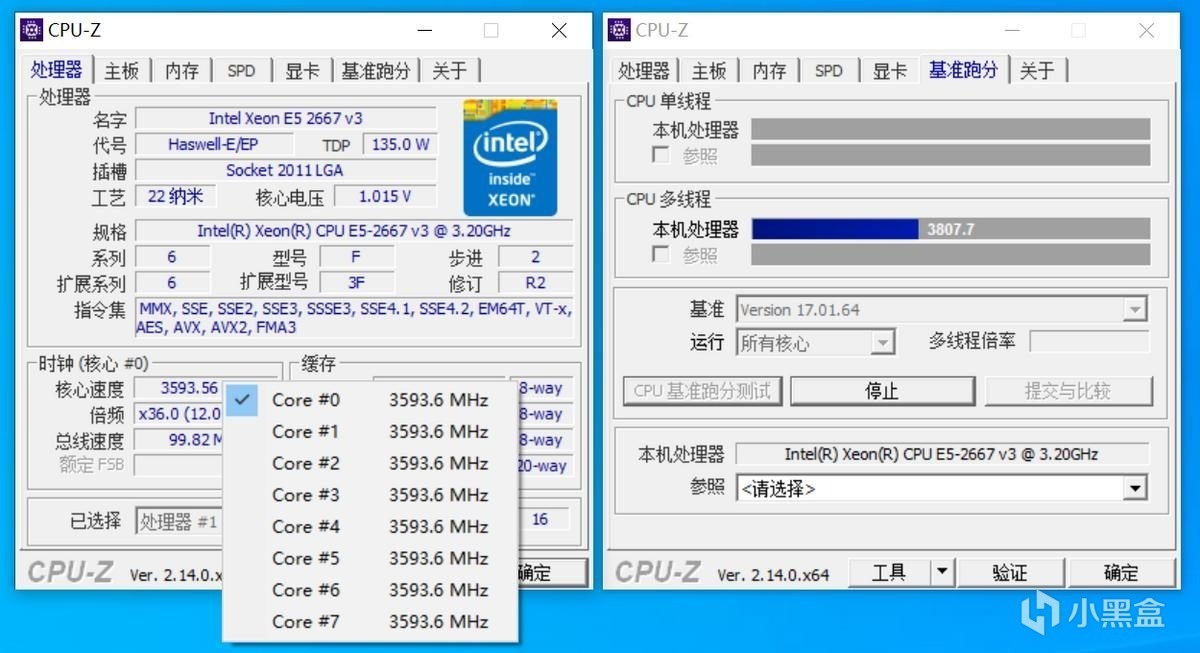Switch to 显卡 tab in right window
The image size is (1200, 653).
pyautogui.click(x=889, y=70)
